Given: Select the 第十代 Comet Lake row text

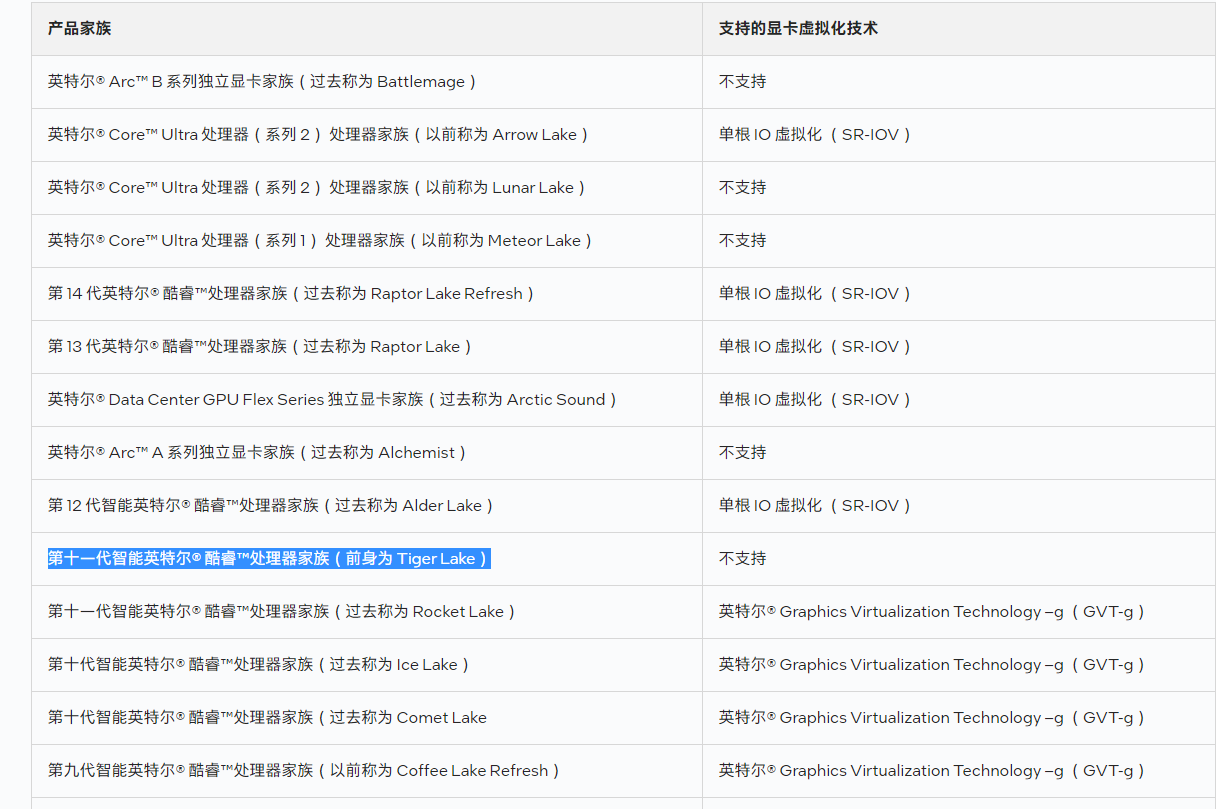Looking at the screenshot, I should tap(267, 718).
